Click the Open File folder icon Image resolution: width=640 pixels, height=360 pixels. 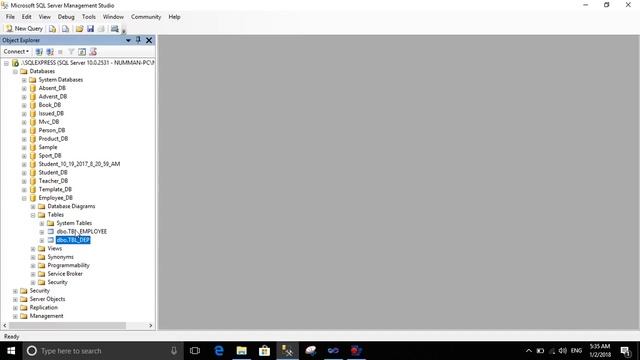point(79,29)
